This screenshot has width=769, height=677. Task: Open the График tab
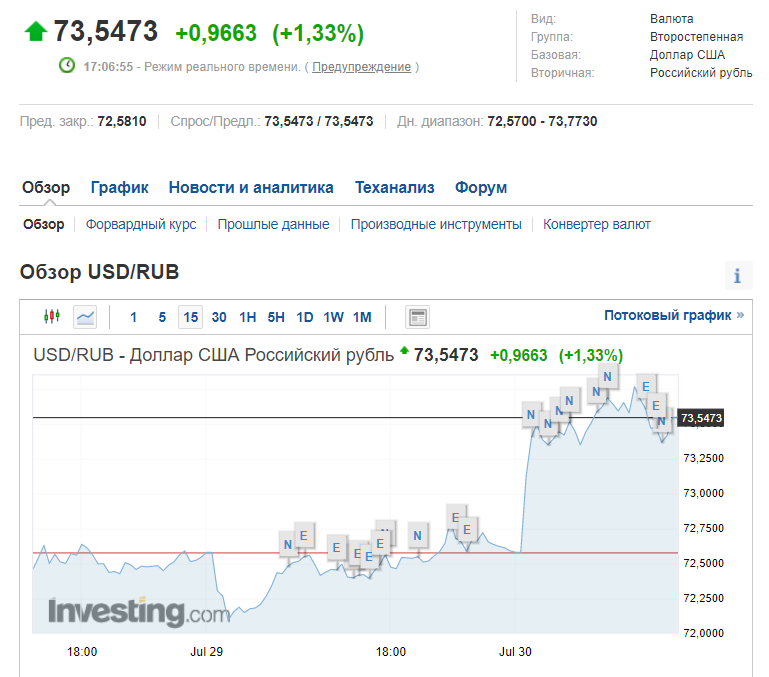pyautogui.click(x=119, y=187)
